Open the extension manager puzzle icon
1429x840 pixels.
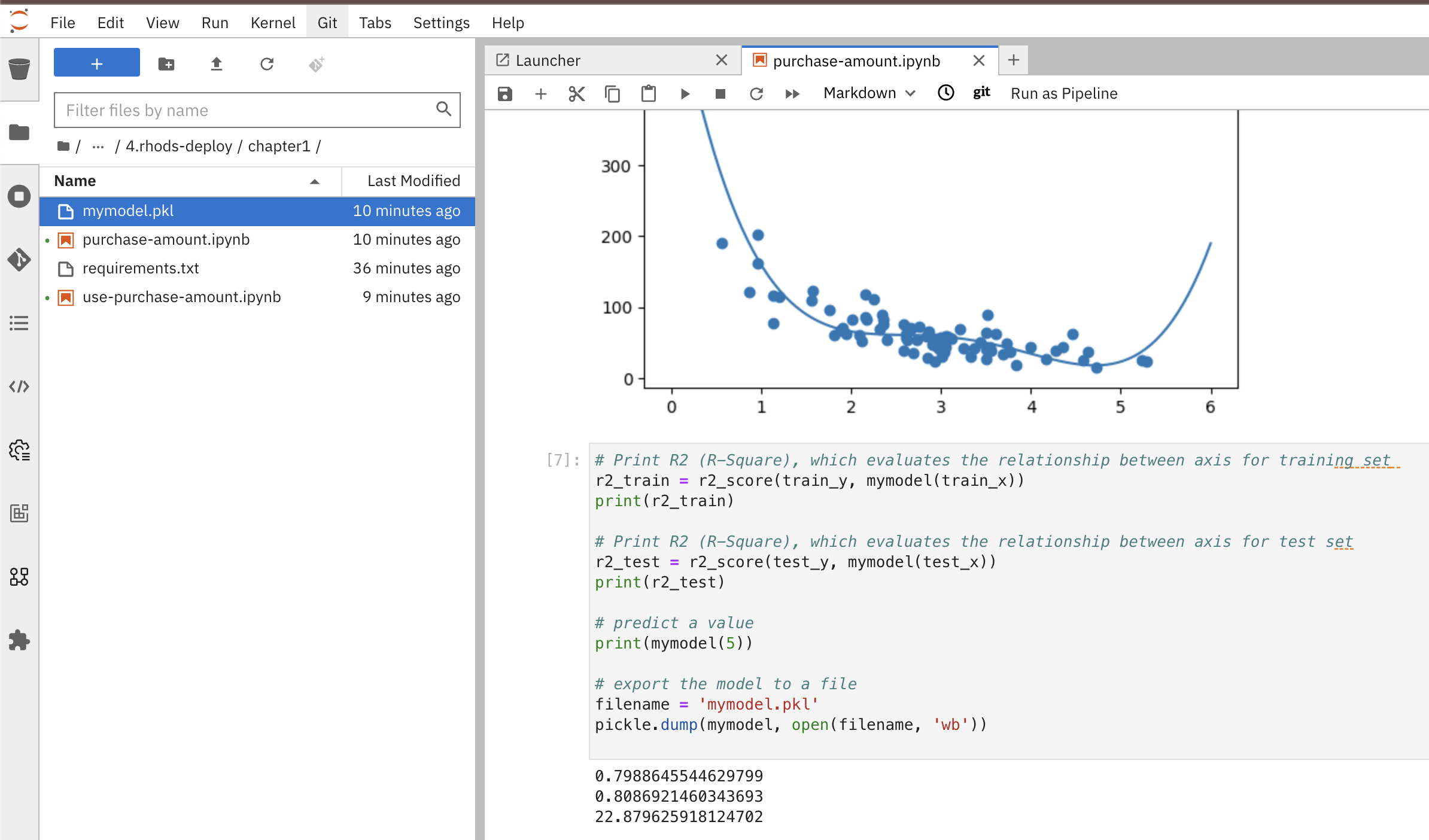pyautogui.click(x=19, y=640)
